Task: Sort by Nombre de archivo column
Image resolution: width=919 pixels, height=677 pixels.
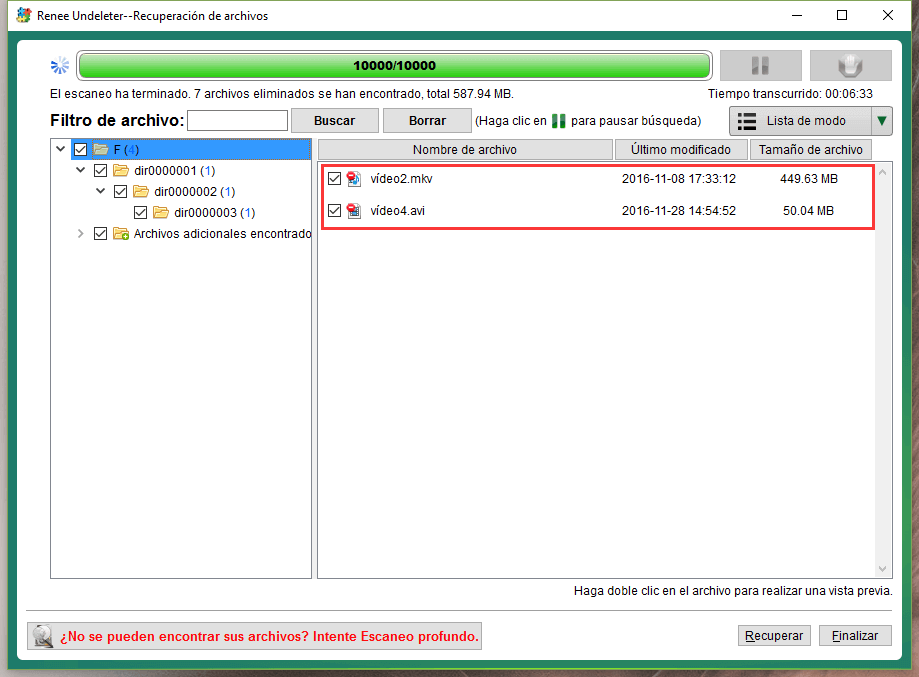Action: [x=465, y=149]
